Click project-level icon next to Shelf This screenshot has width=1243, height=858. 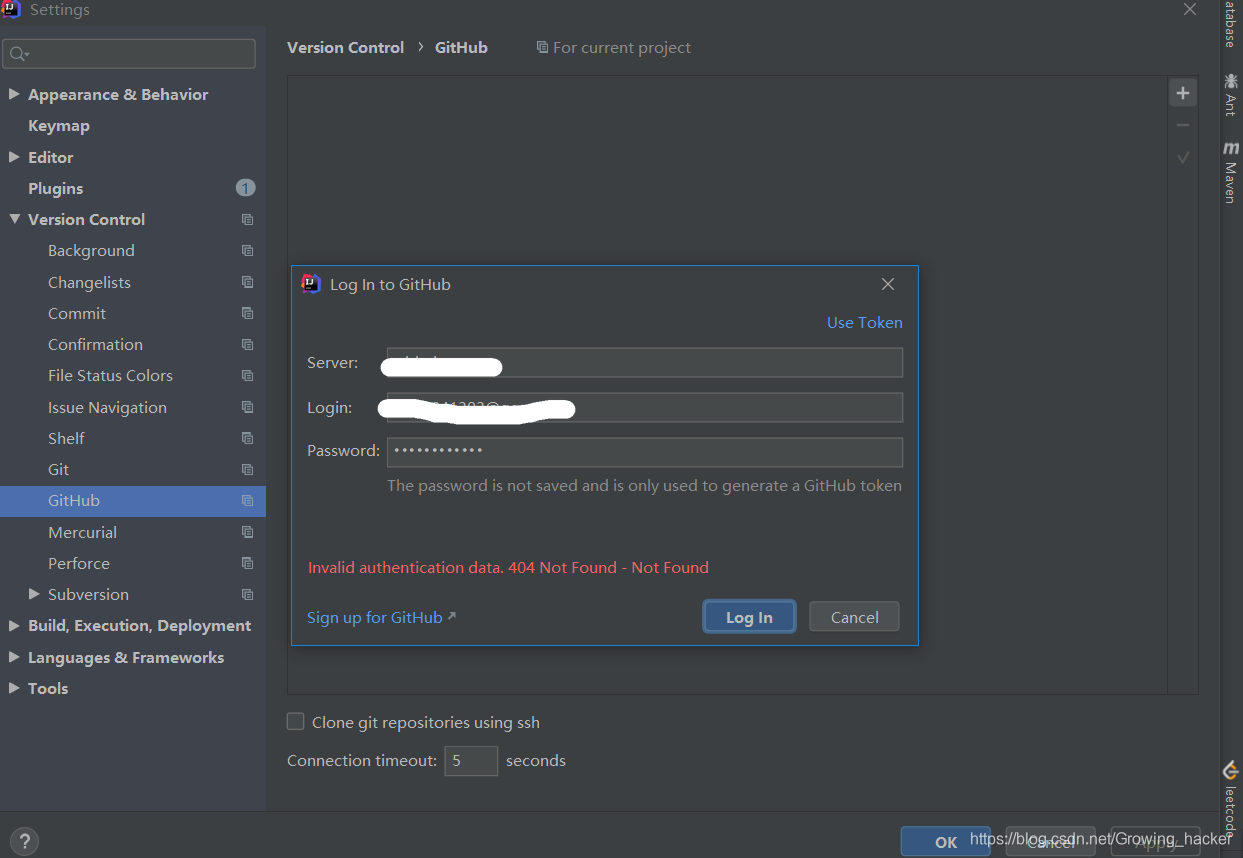pyautogui.click(x=247, y=438)
